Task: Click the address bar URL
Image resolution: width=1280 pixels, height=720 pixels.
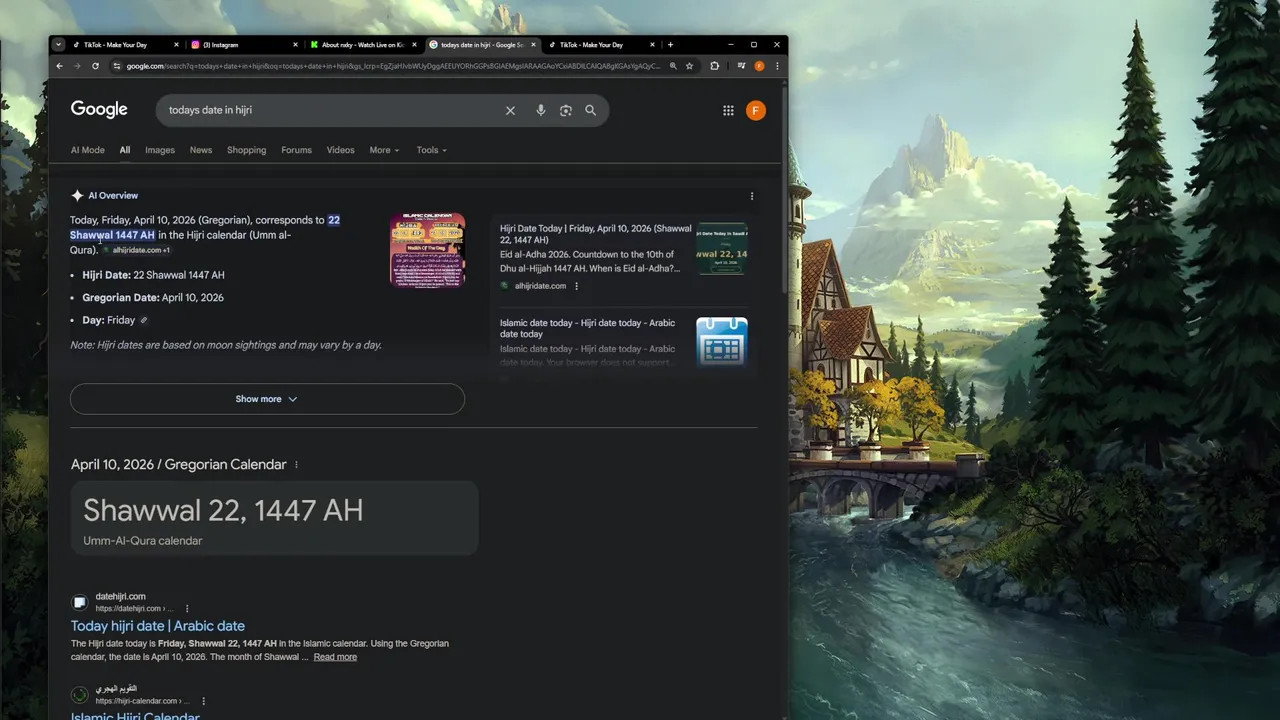Action: [x=393, y=66]
